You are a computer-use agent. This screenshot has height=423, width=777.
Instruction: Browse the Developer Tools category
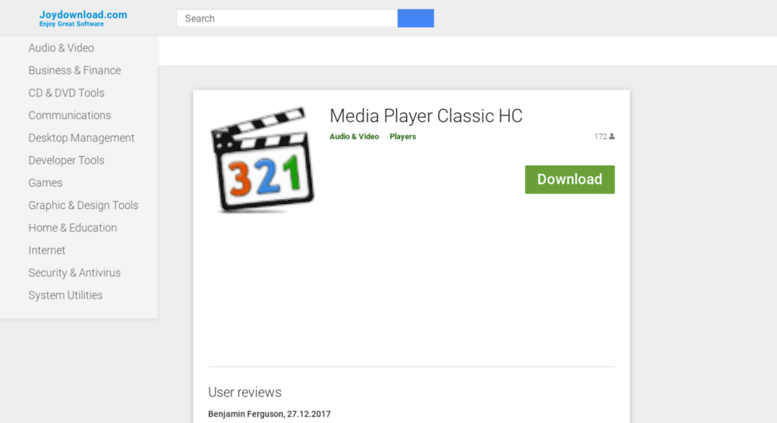tap(66, 160)
